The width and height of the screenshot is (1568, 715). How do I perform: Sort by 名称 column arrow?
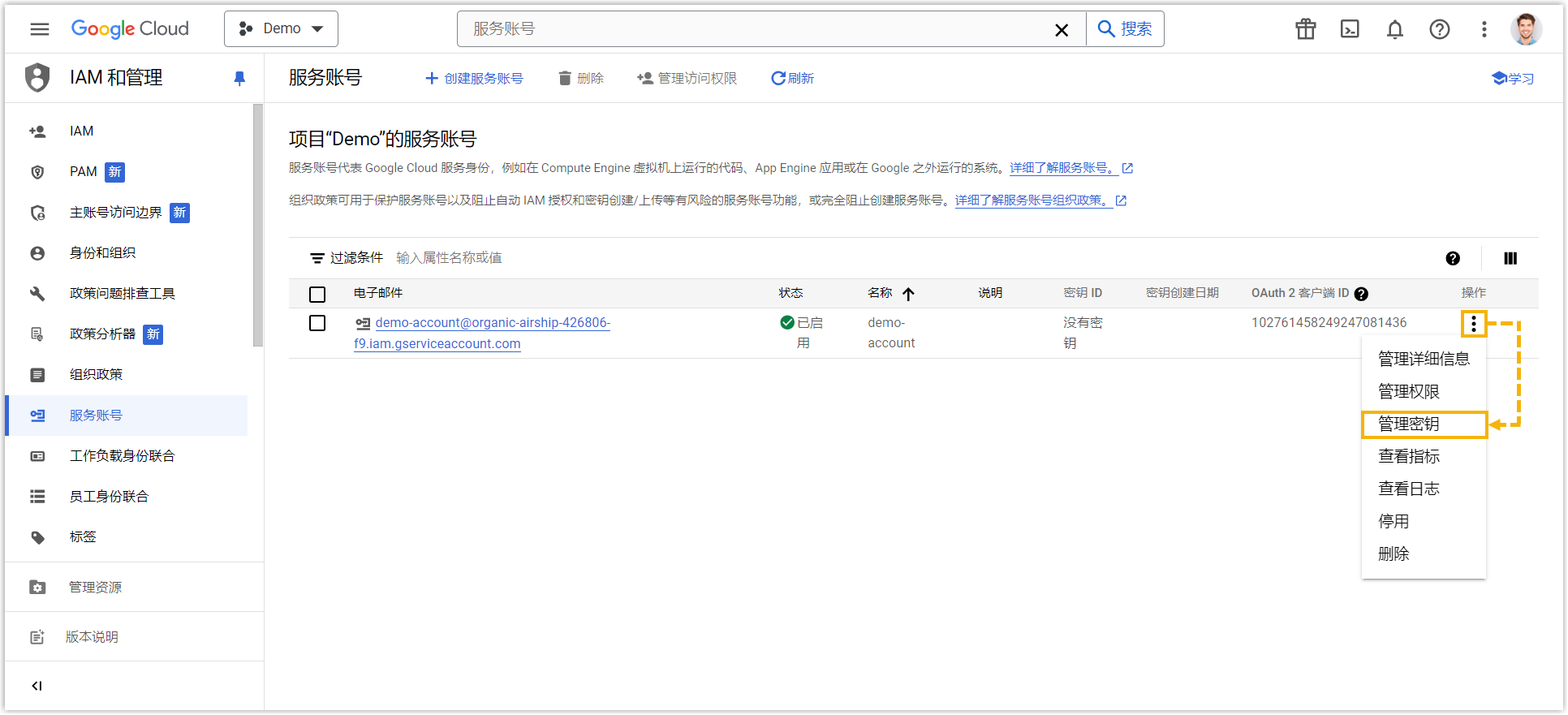908,294
